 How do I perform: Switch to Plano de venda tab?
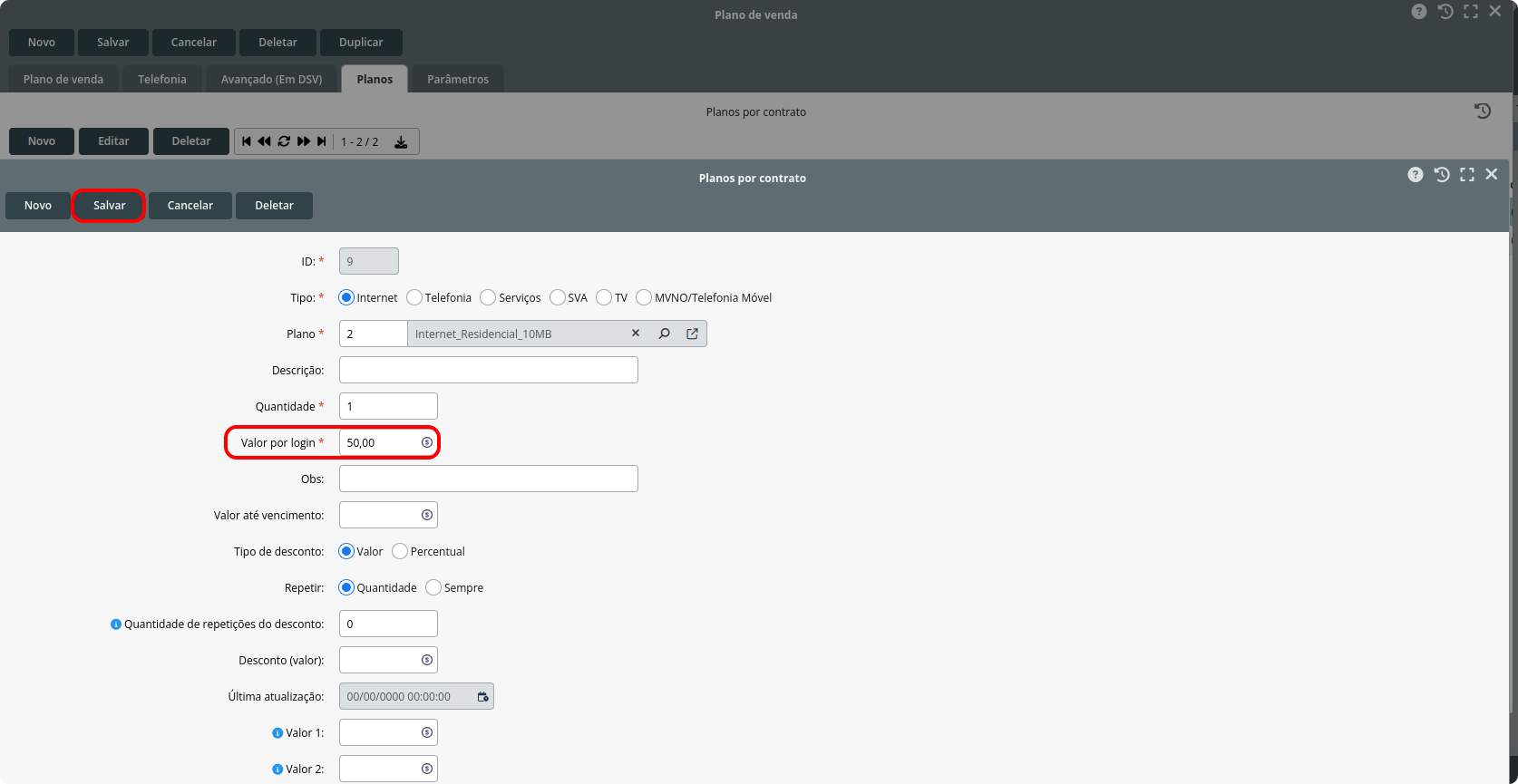point(63,79)
